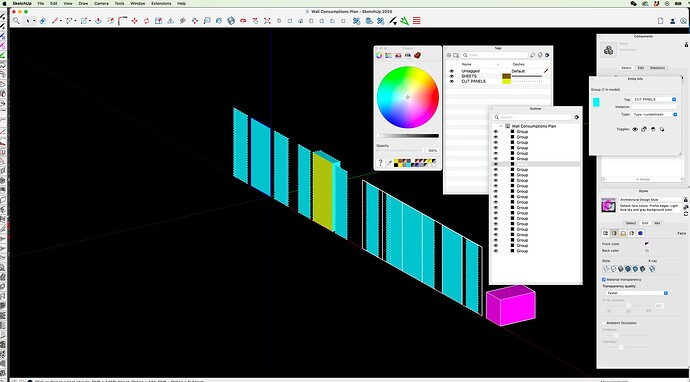Open the Camera menu
The image size is (690, 382).
[x=101, y=3]
